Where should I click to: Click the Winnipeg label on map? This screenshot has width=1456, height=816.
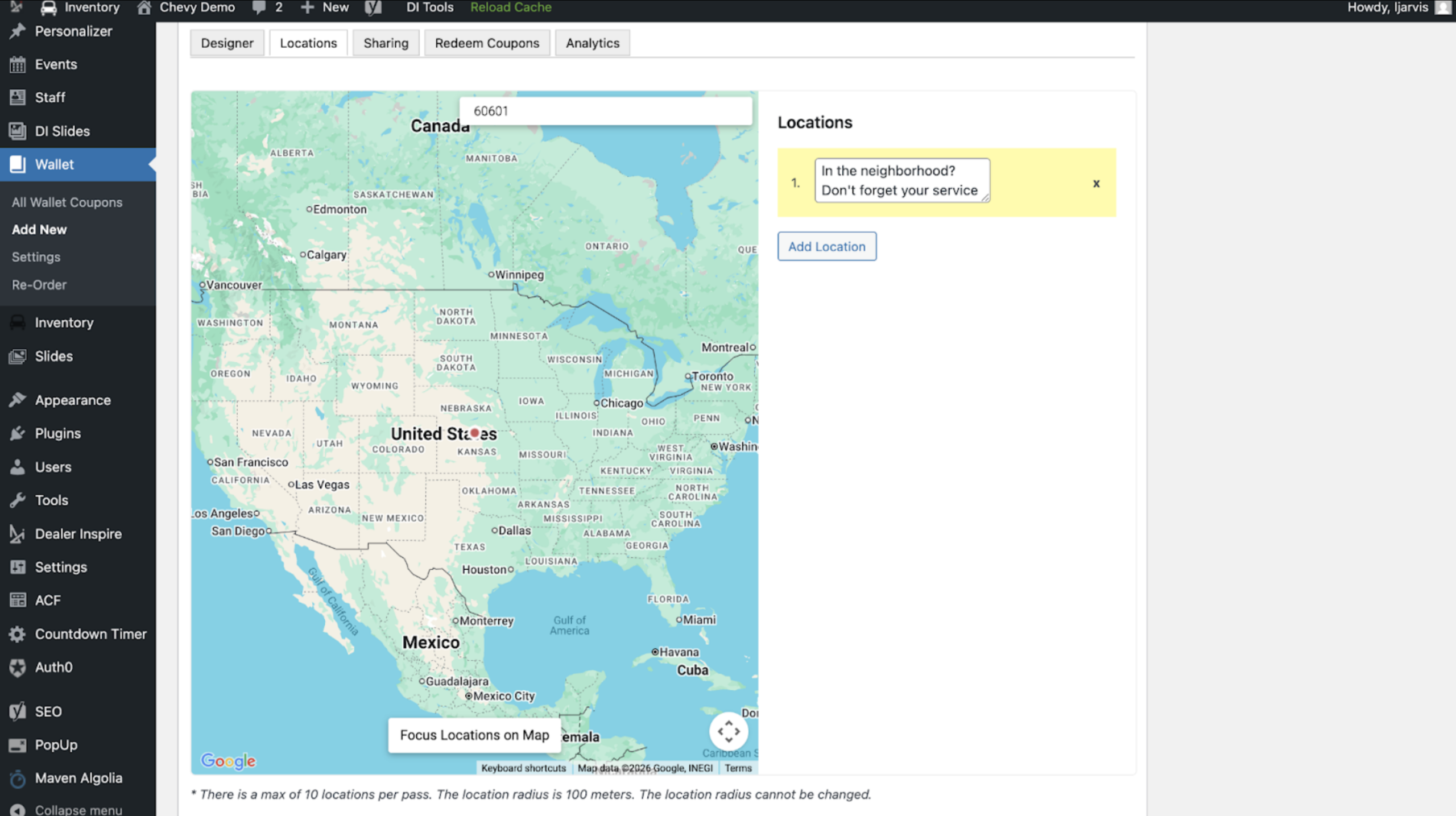pyautogui.click(x=519, y=275)
